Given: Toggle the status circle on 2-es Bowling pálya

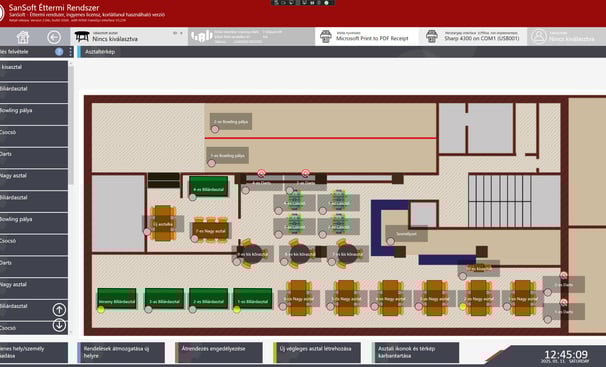Looking at the screenshot, I should pyautogui.click(x=215, y=130).
